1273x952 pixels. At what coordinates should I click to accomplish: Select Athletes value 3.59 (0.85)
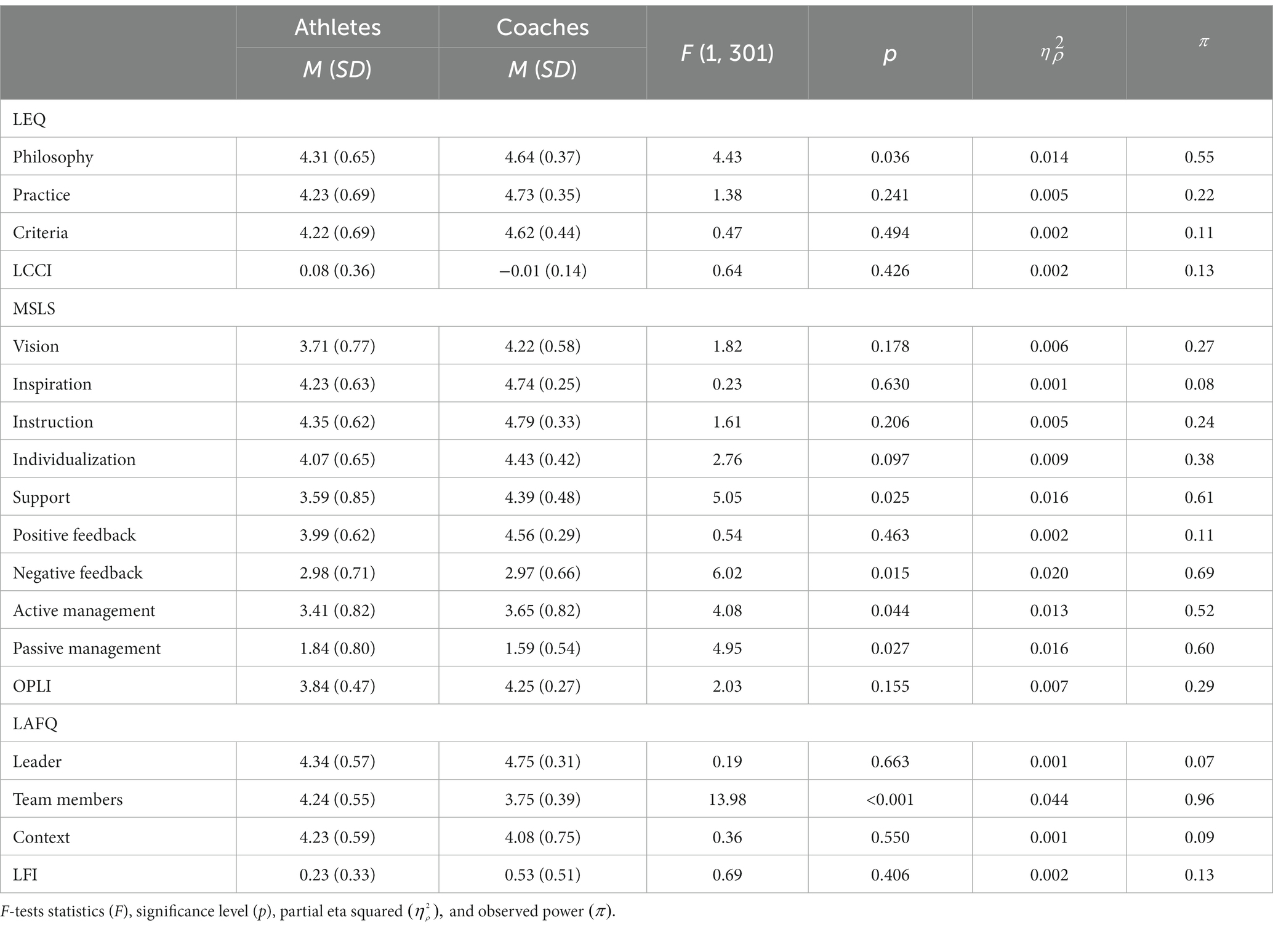337,497
